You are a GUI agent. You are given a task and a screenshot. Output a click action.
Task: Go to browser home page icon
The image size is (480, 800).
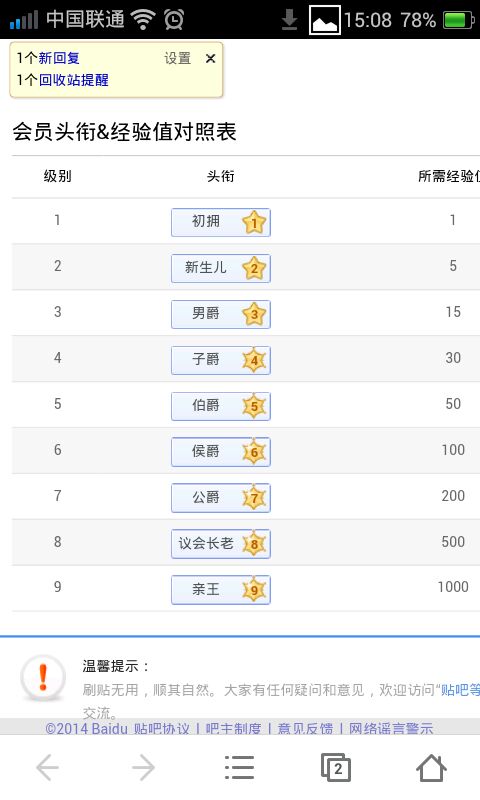tap(432, 767)
